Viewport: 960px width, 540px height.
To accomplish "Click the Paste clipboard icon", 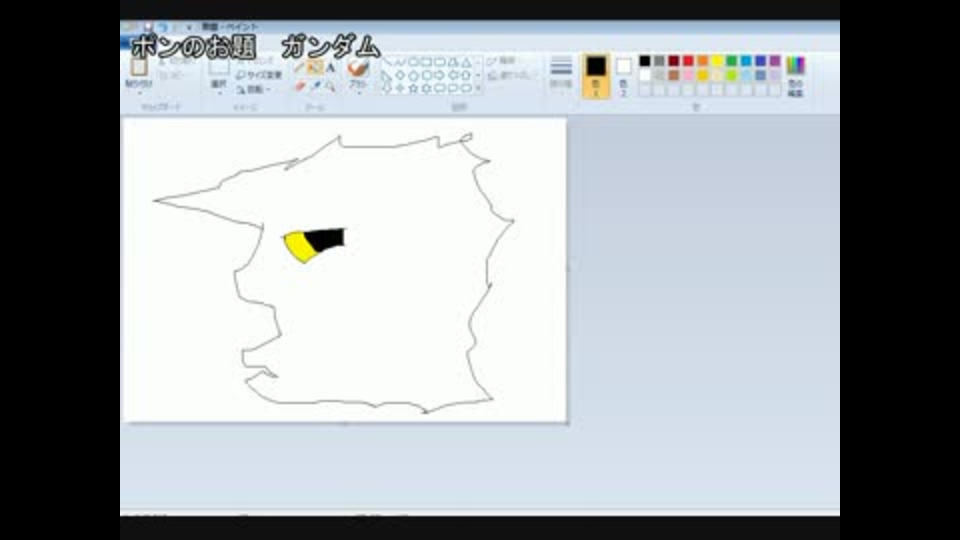I will [x=139, y=67].
